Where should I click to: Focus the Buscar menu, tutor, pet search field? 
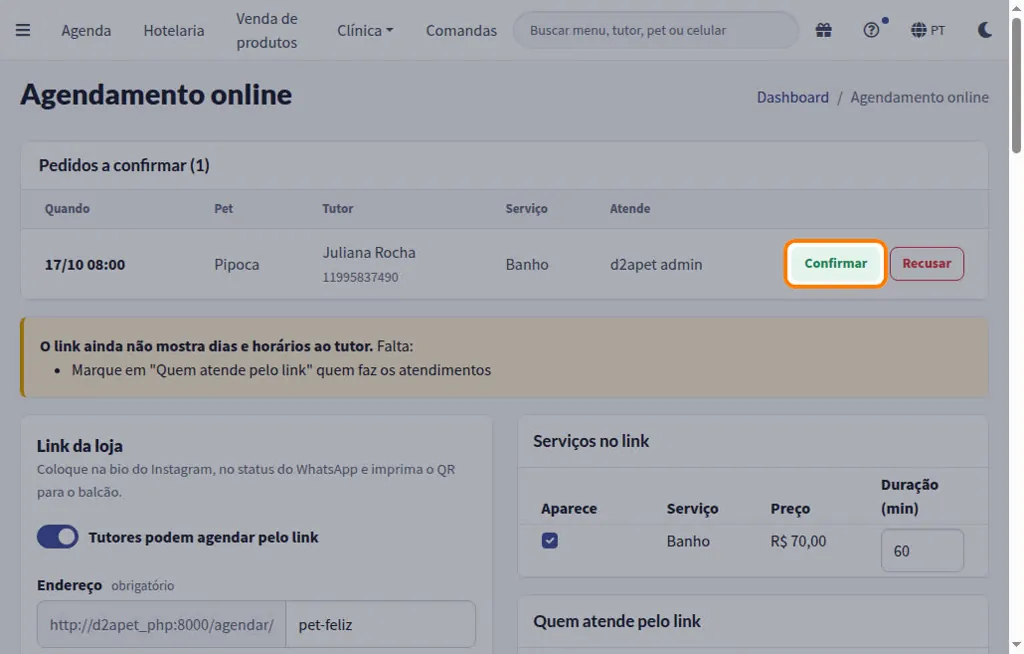656,30
